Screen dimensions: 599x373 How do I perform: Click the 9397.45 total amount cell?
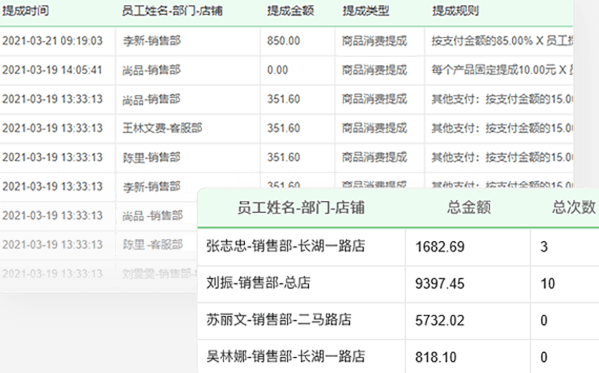tap(440, 284)
